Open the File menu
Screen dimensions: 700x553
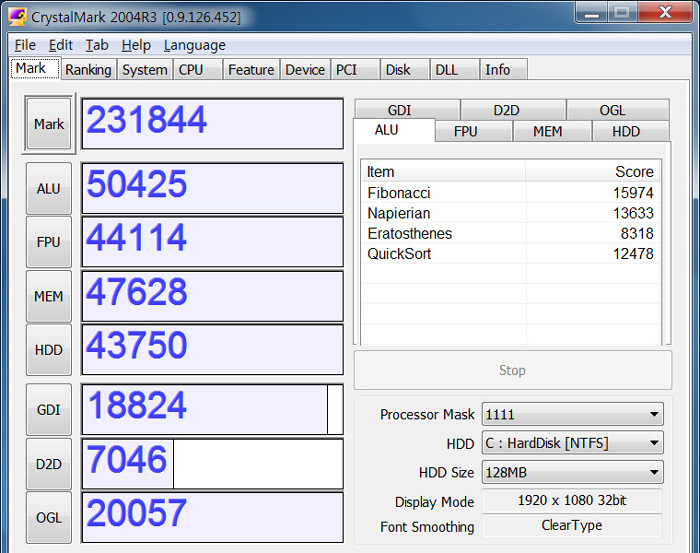tap(25, 45)
